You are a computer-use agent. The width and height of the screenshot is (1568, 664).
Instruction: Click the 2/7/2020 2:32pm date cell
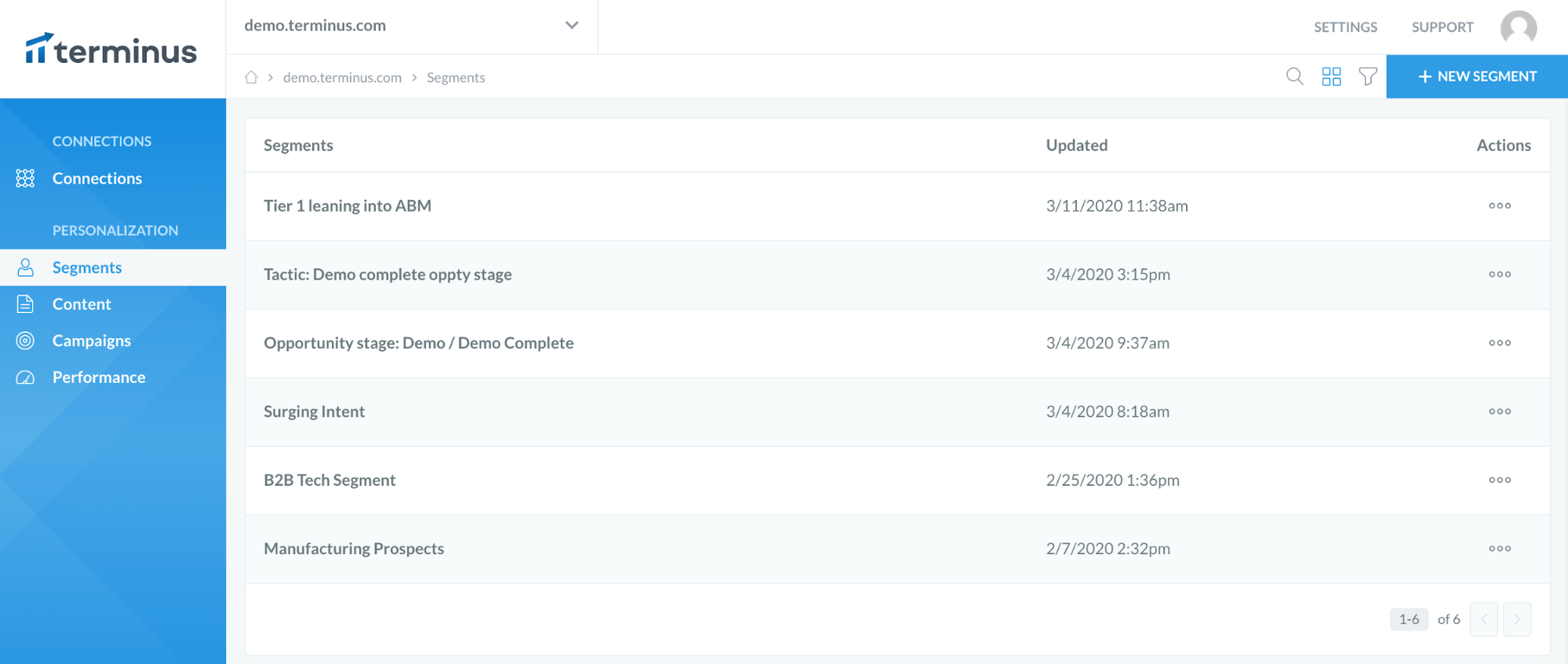tap(1108, 549)
